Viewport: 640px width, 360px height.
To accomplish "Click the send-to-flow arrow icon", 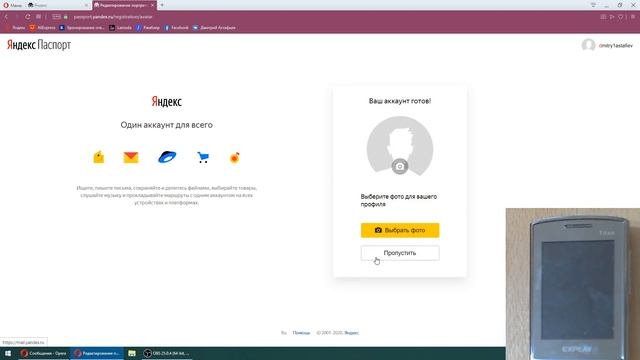I will (612, 17).
